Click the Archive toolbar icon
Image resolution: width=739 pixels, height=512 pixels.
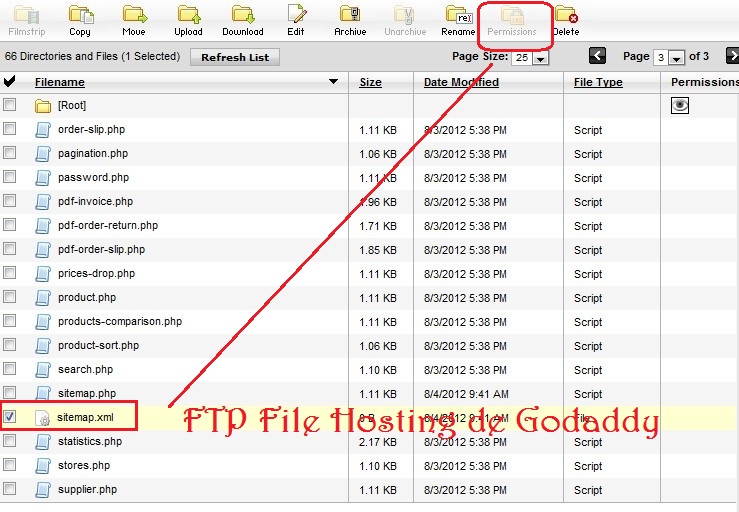pyautogui.click(x=350, y=14)
